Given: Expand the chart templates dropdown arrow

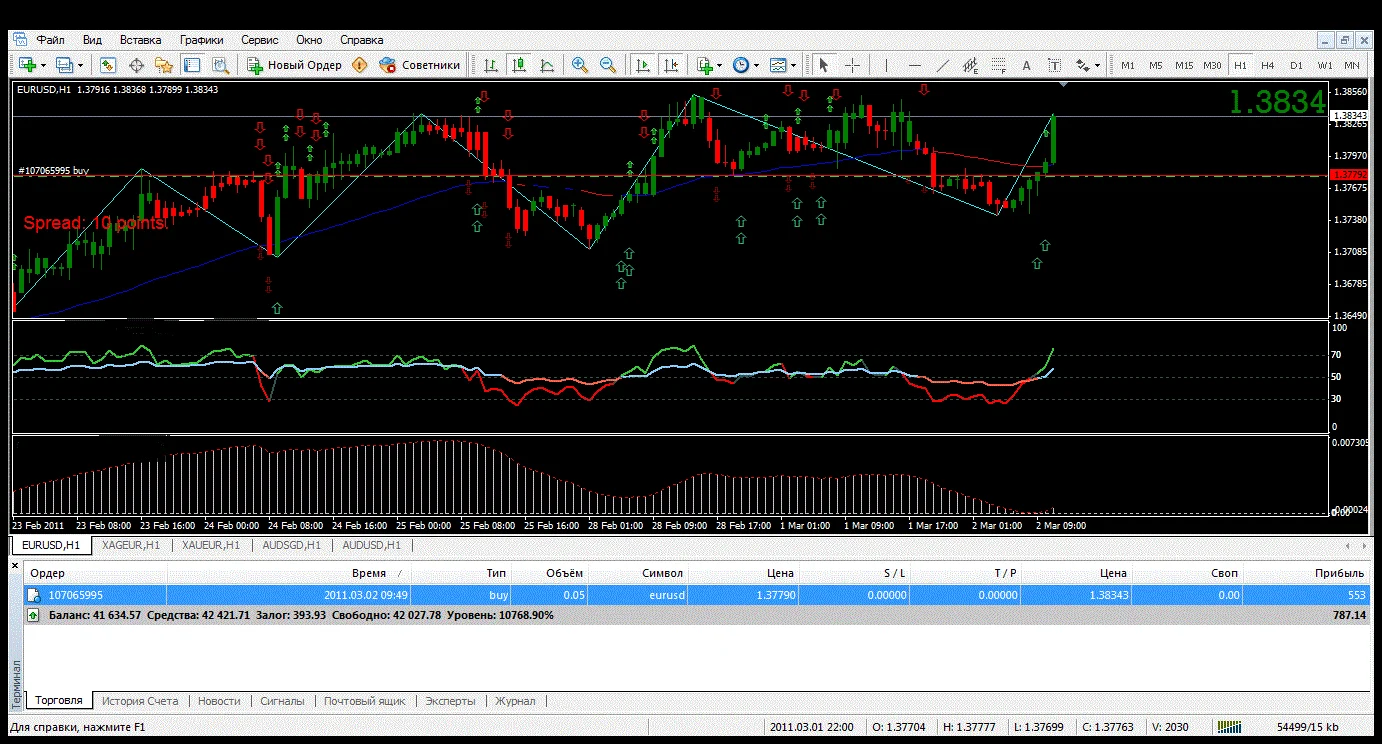Looking at the screenshot, I should click(793, 66).
